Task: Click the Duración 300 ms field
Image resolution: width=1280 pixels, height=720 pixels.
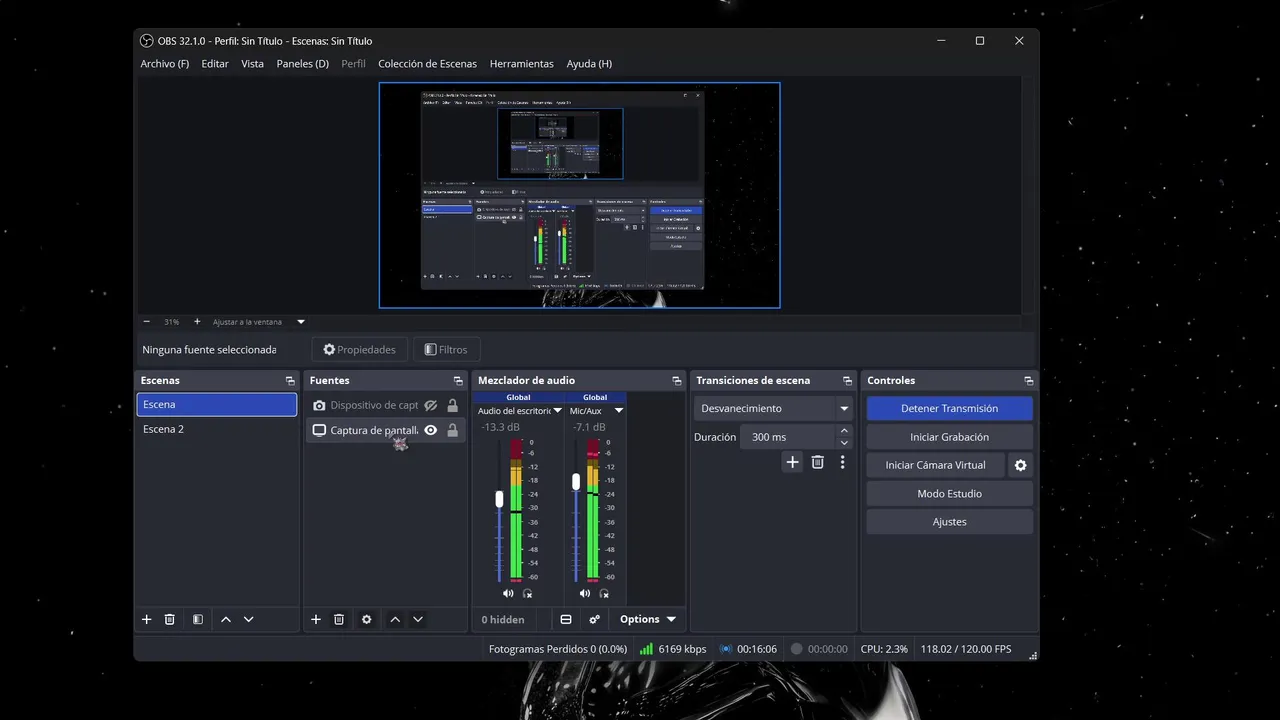Action: [x=786, y=437]
